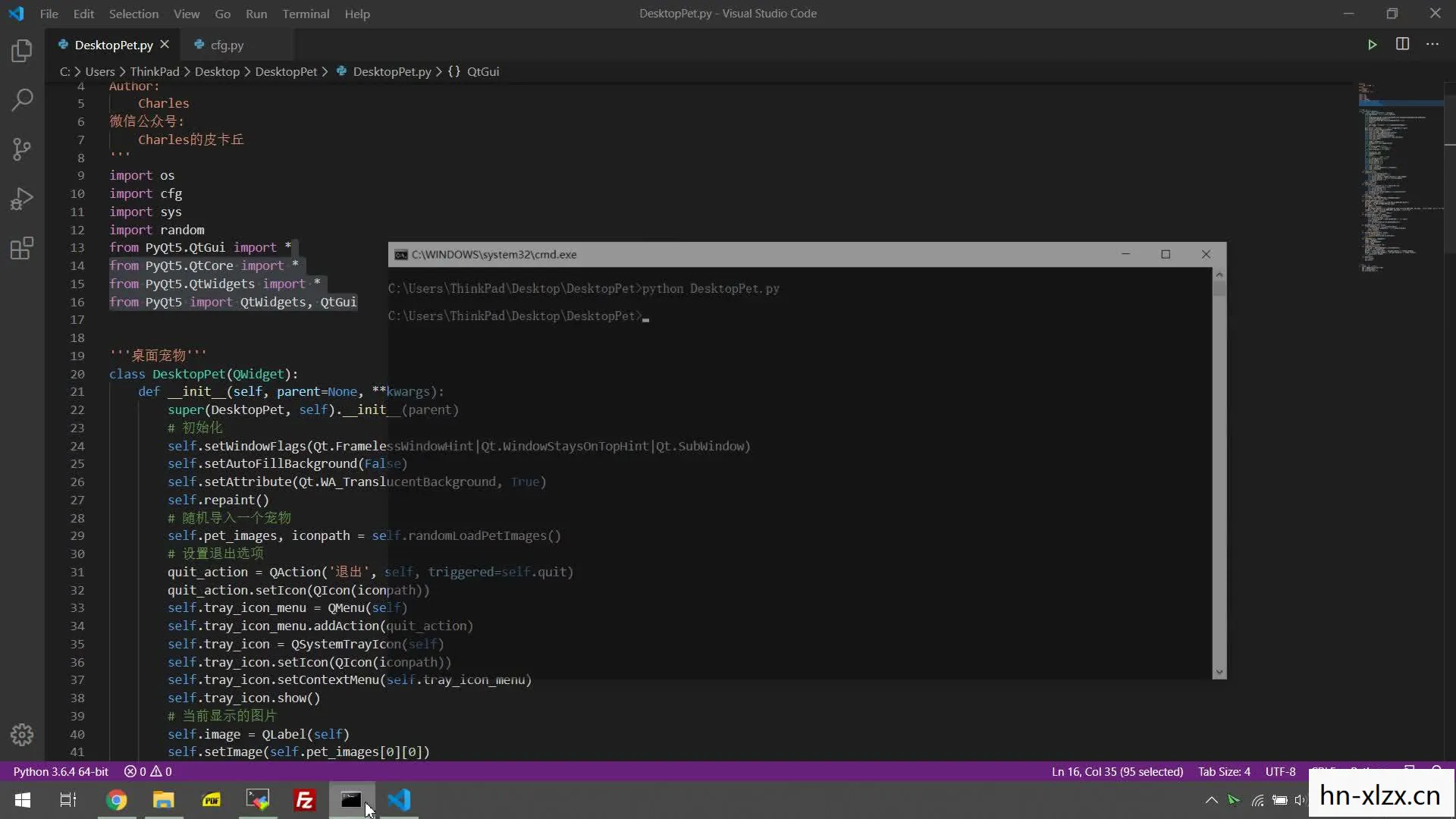
Task: Open the PDF reader taskbar icon
Action: (x=211, y=800)
